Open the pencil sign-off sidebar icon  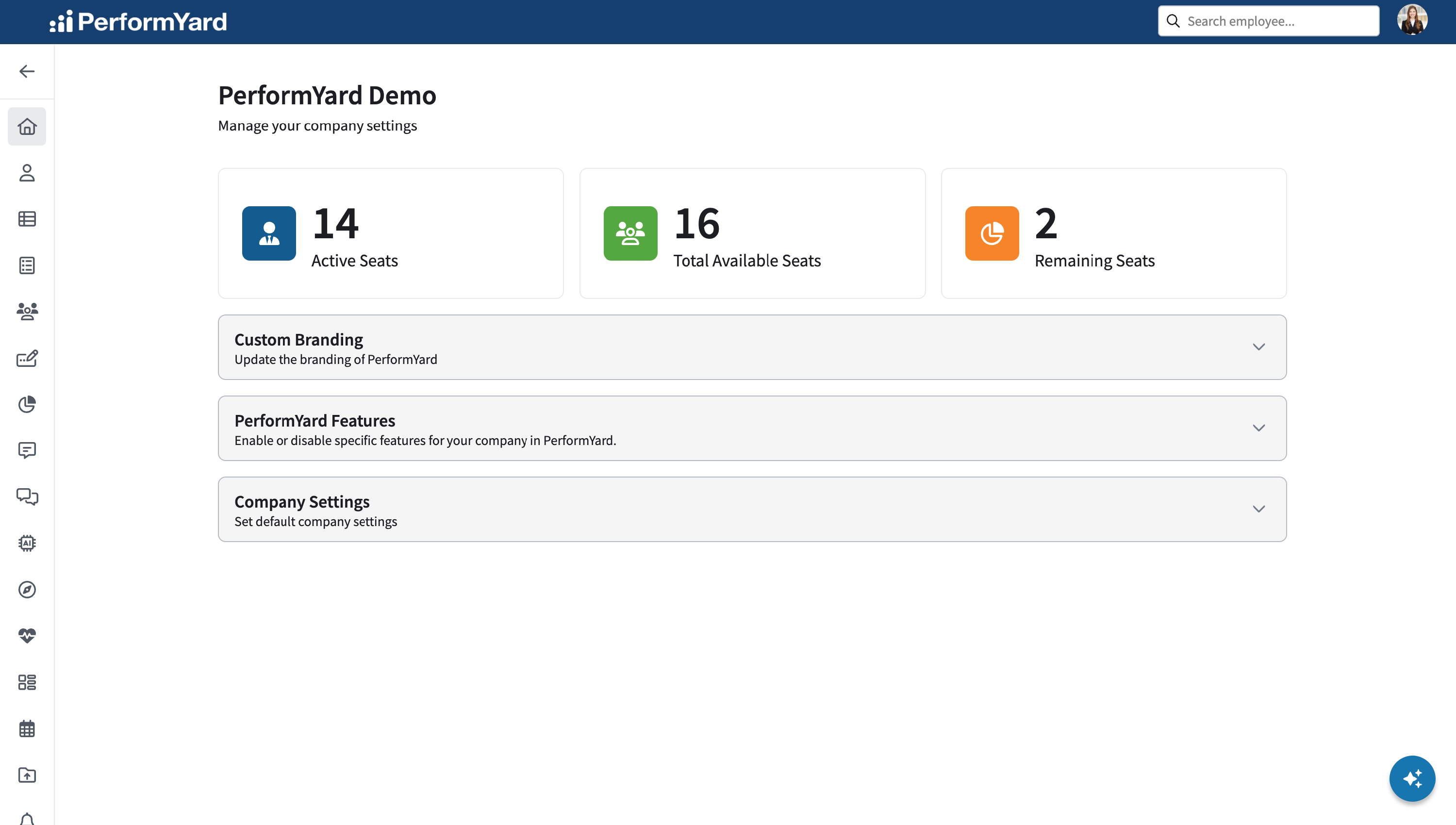pos(27,358)
